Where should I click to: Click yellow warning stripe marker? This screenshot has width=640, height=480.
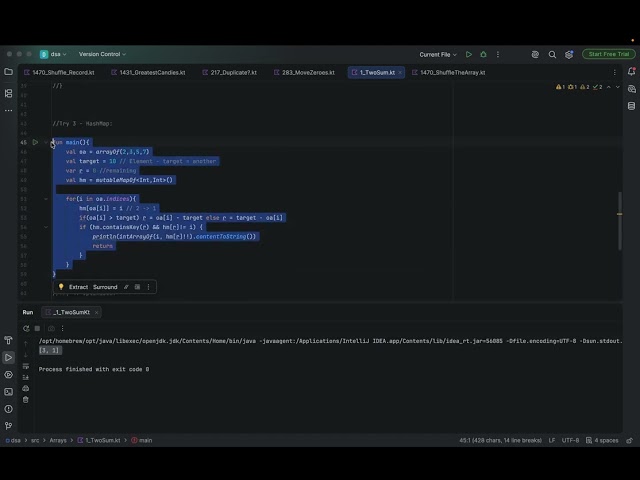[x=619, y=214]
